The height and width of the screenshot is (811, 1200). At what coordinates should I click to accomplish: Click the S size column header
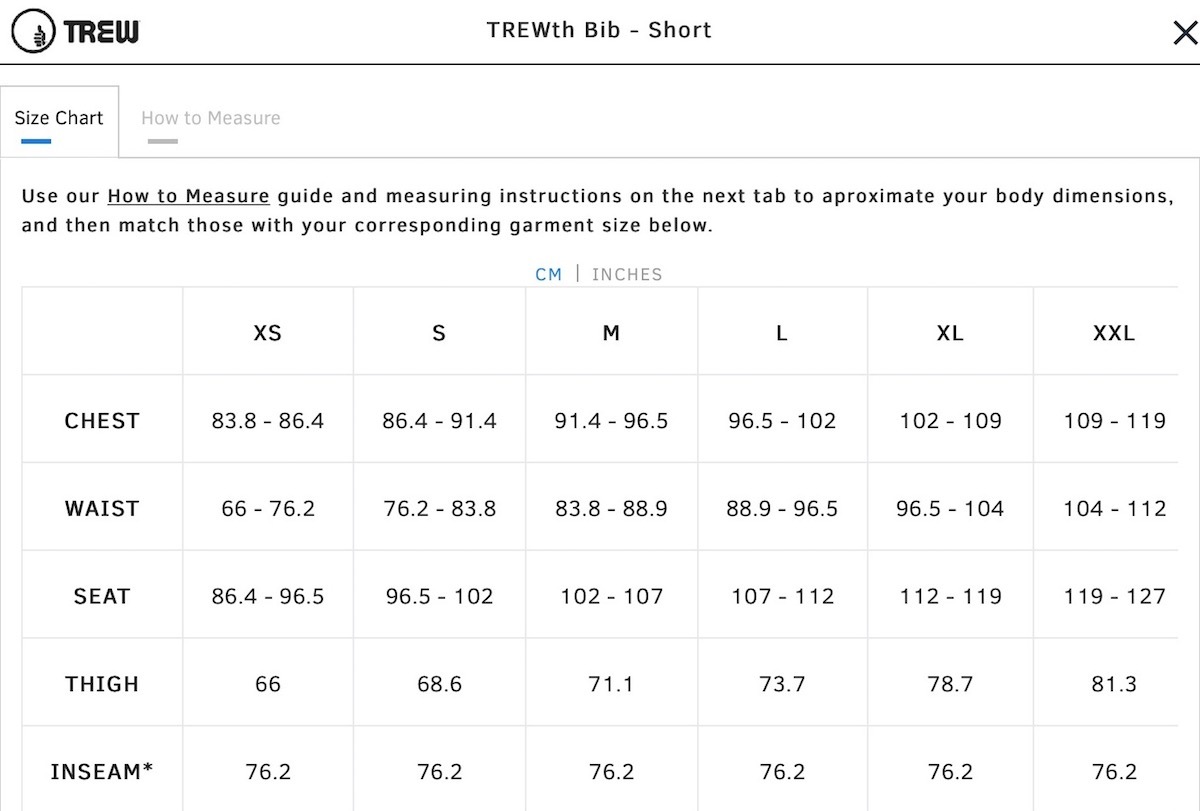coord(439,333)
